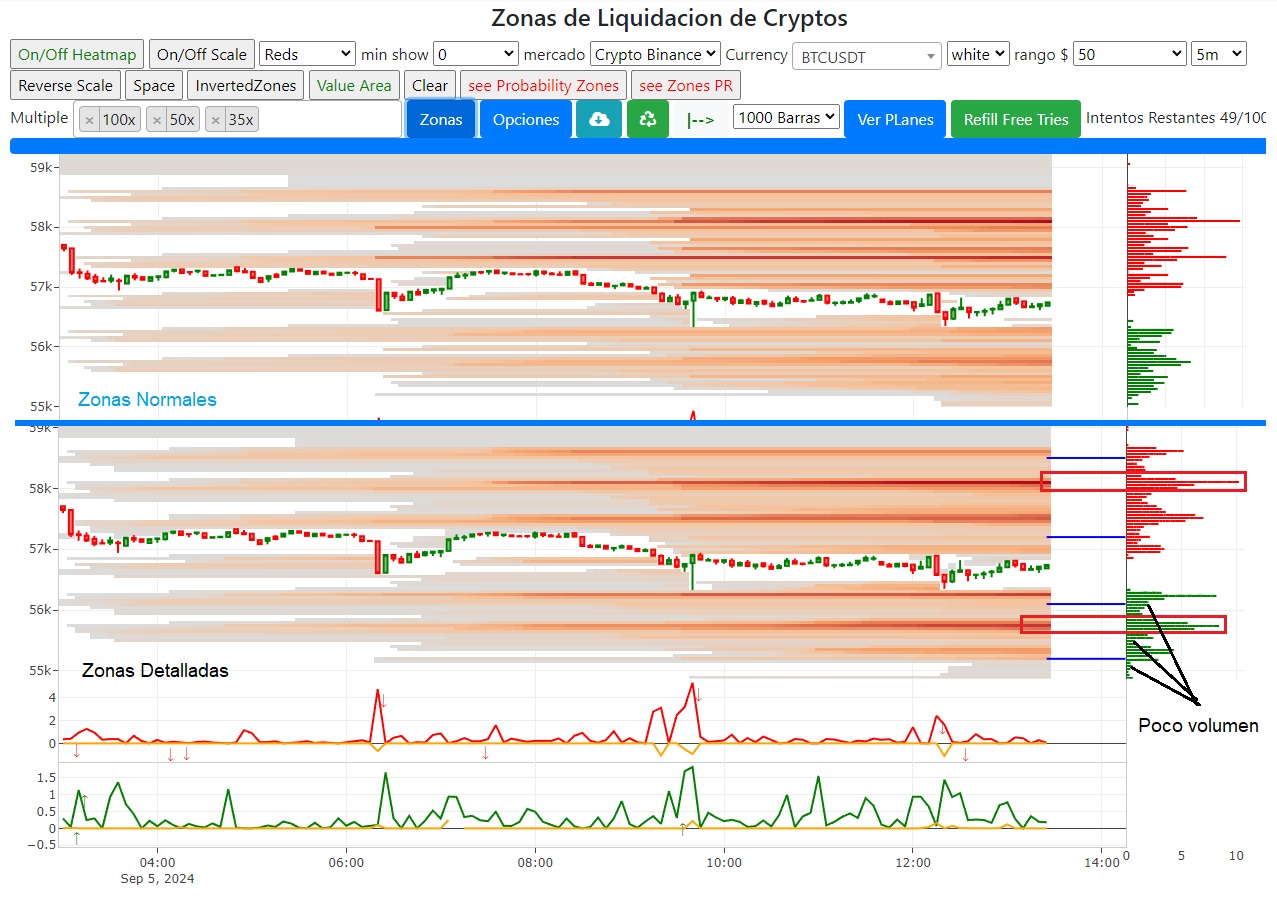The height and width of the screenshot is (903, 1277).
Task: Open the BTCUSDT currency selector
Action: (x=866, y=56)
